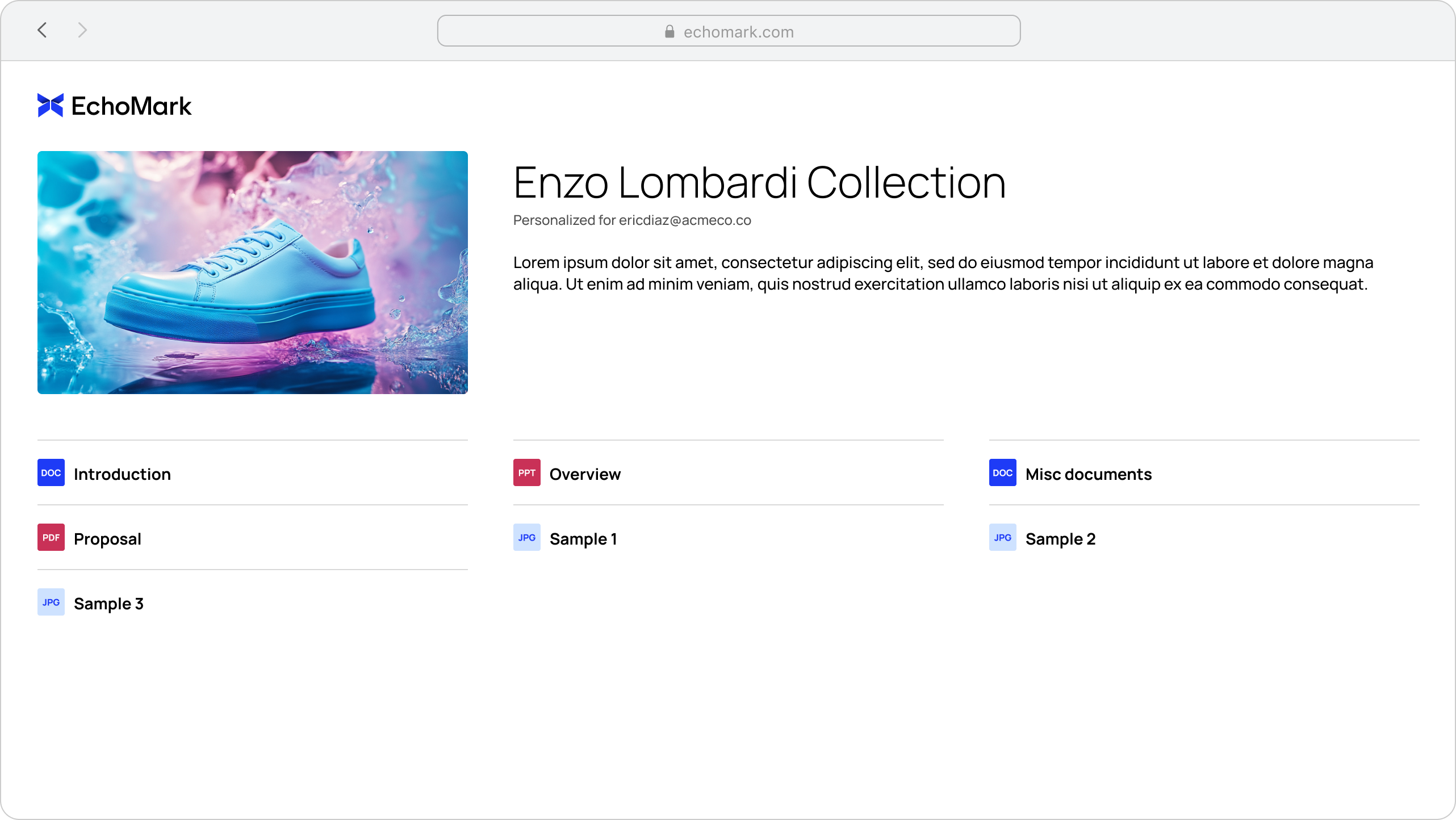Click the JPG icon beside Sample 2
Viewport: 1456px width, 820px height.
coord(1003,537)
